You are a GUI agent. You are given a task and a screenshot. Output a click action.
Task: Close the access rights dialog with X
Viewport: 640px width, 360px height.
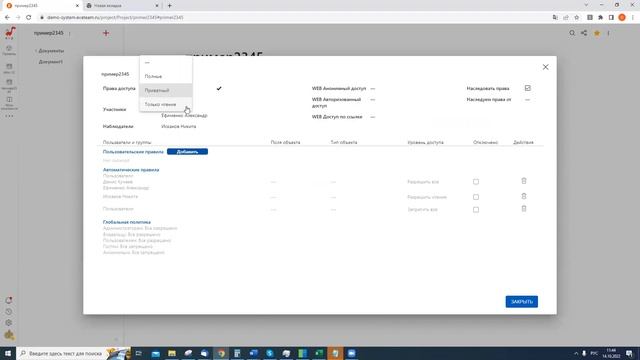545,67
